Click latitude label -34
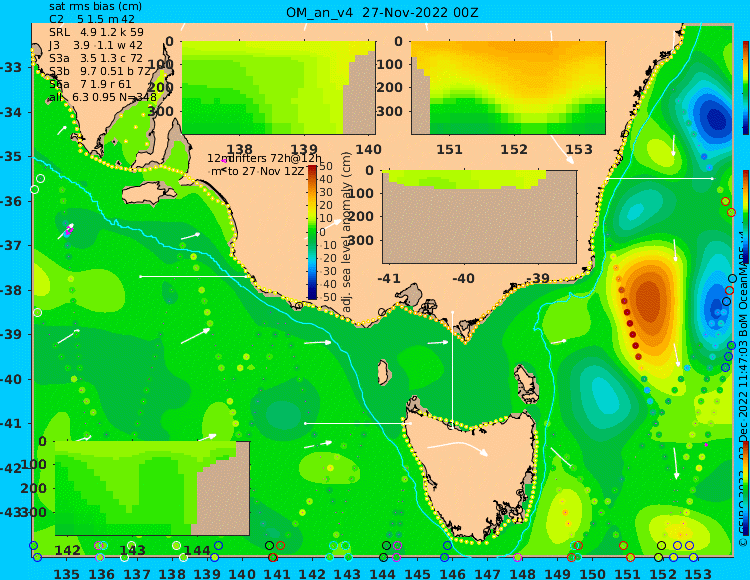 pyautogui.click(x=11, y=112)
